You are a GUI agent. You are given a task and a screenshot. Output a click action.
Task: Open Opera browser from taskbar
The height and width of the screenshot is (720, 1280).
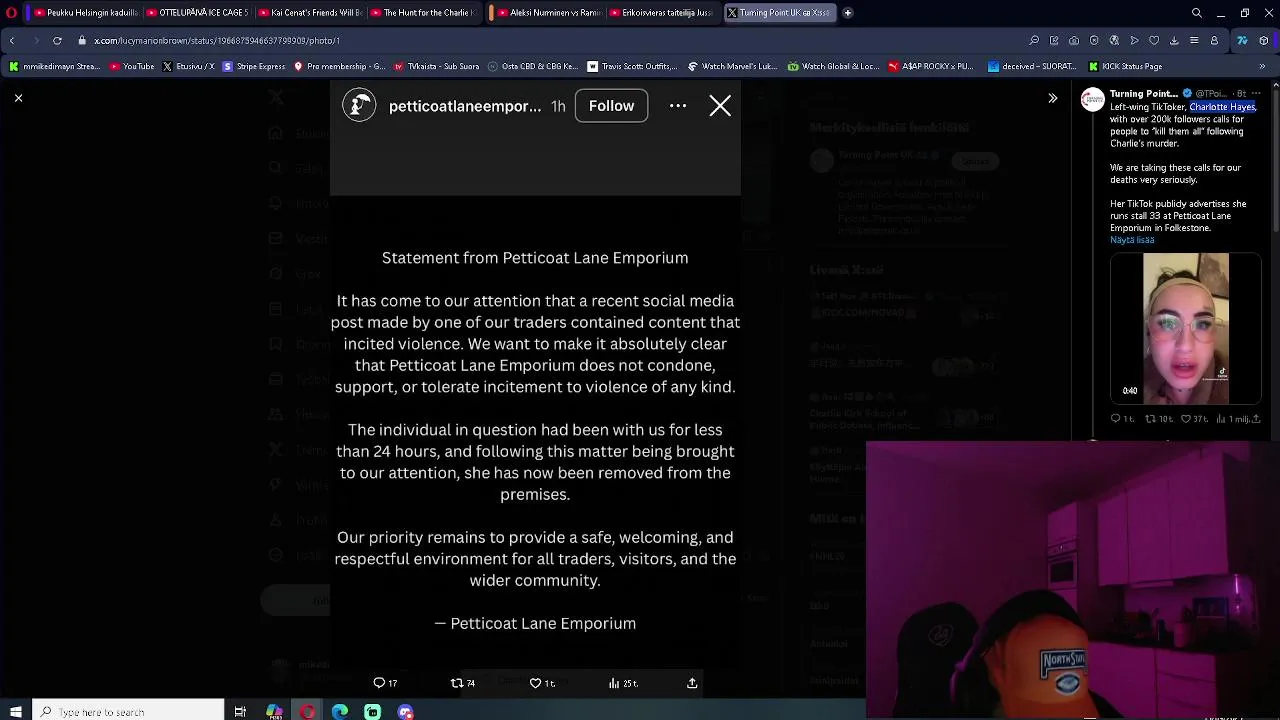307,712
